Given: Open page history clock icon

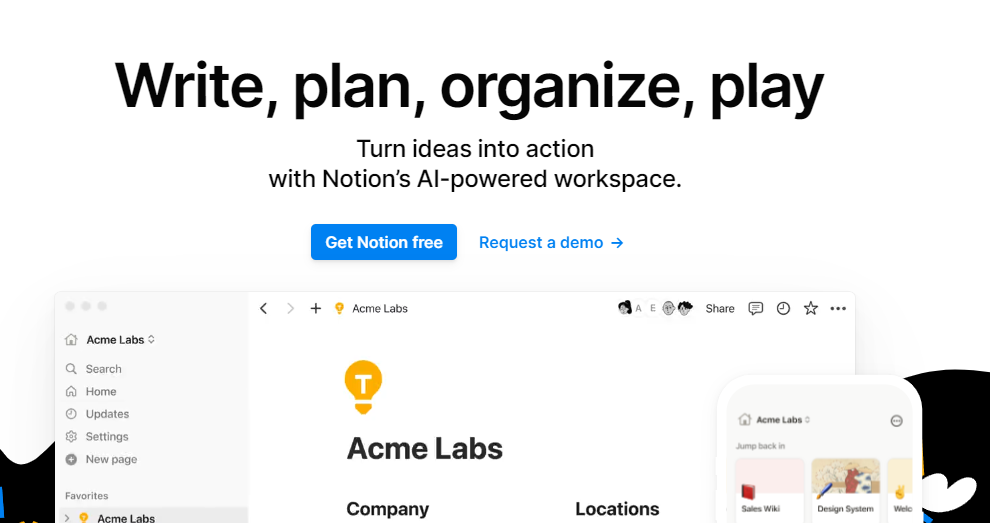Looking at the screenshot, I should pyautogui.click(x=783, y=308).
